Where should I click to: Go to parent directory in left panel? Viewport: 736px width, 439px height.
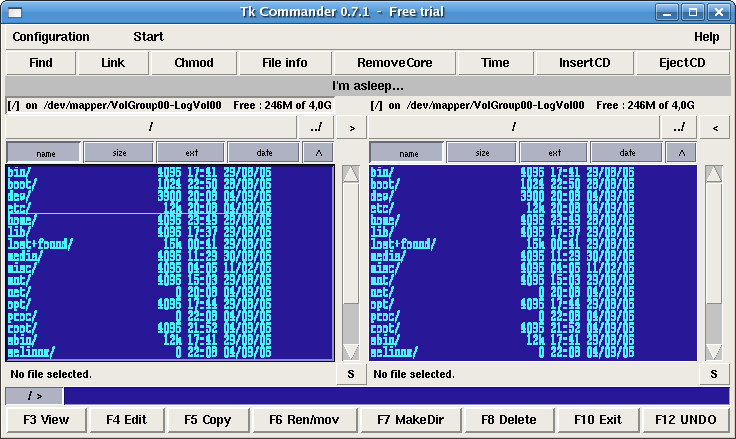click(316, 127)
